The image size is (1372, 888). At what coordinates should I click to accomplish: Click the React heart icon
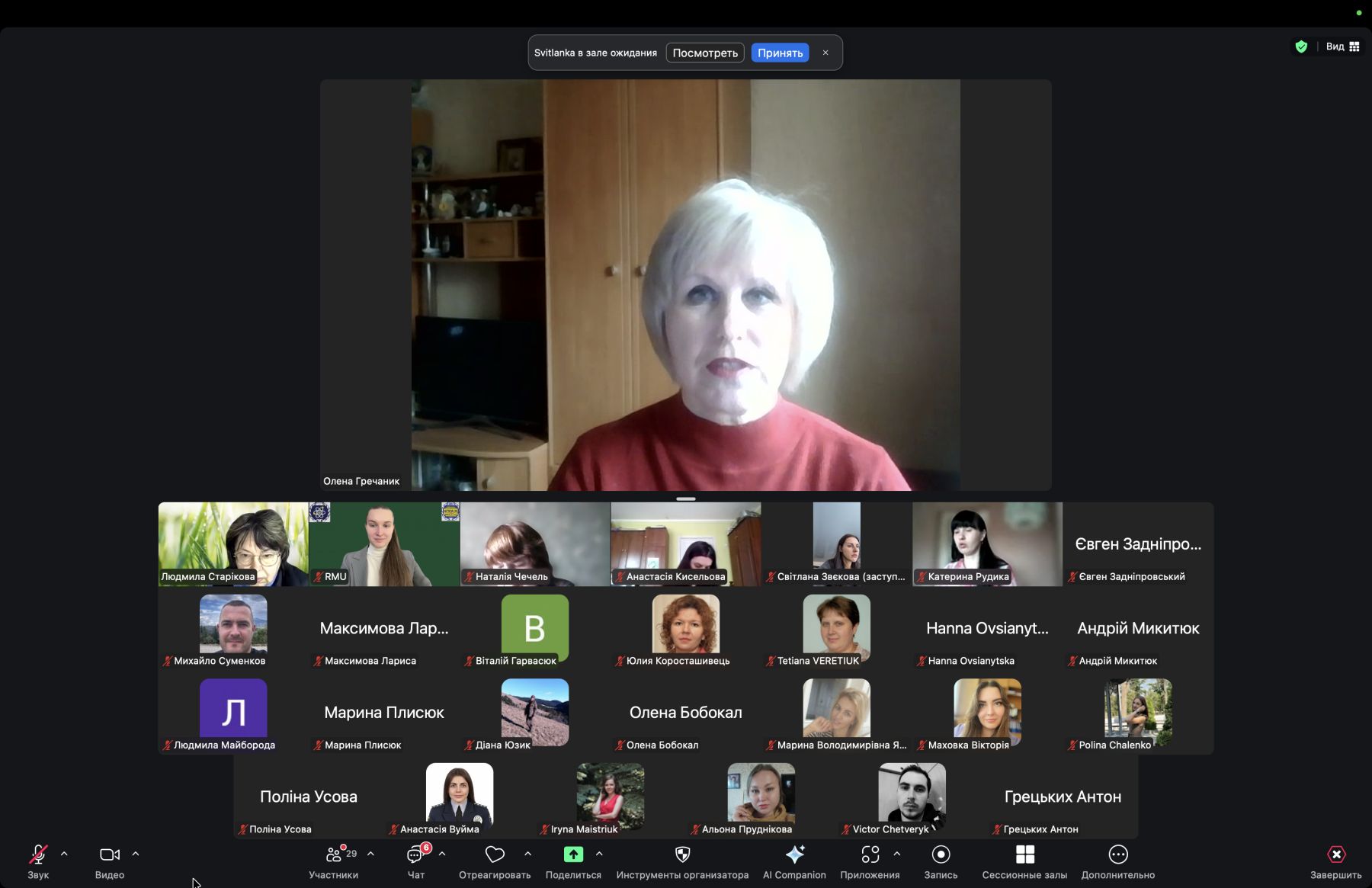(x=495, y=854)
